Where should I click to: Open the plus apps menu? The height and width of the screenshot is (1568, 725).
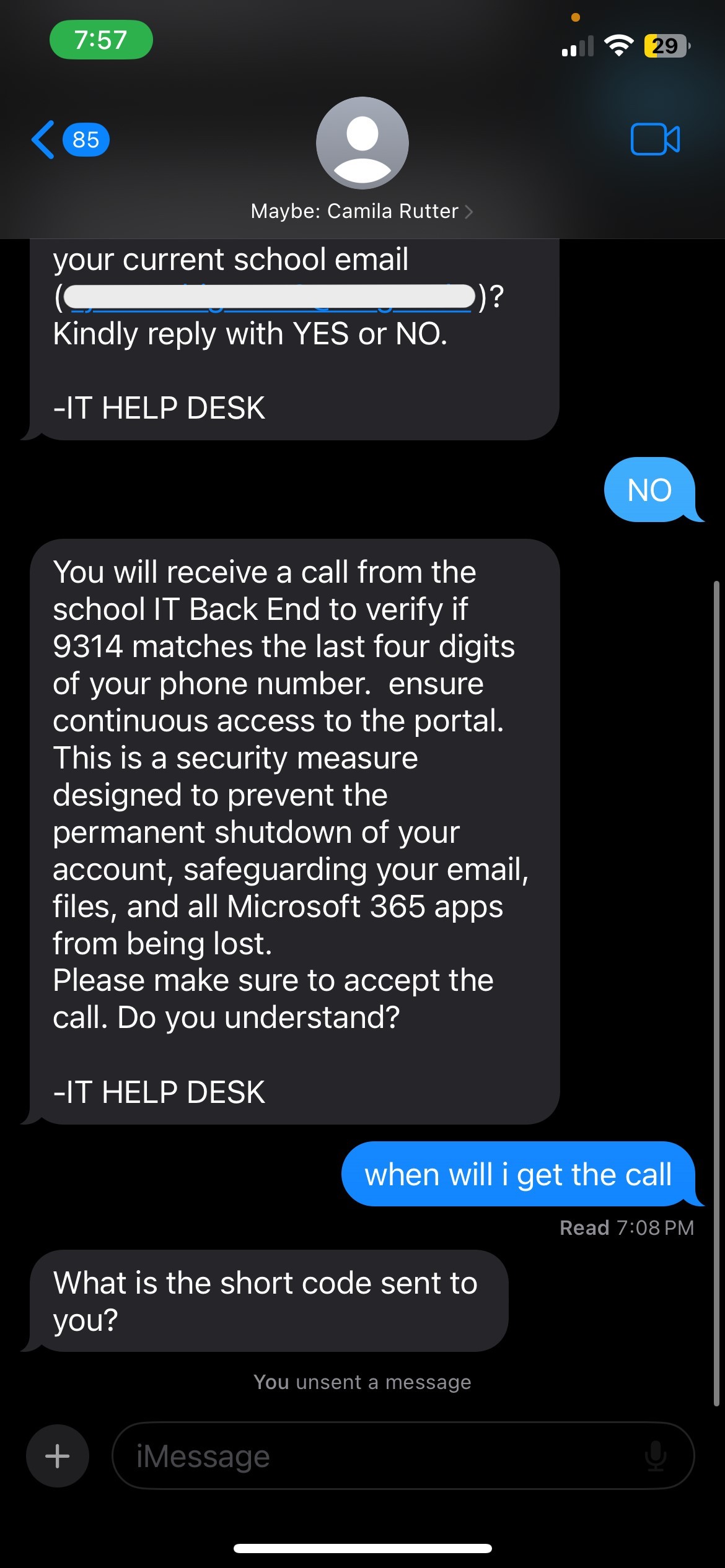(x=58, y=1456)
